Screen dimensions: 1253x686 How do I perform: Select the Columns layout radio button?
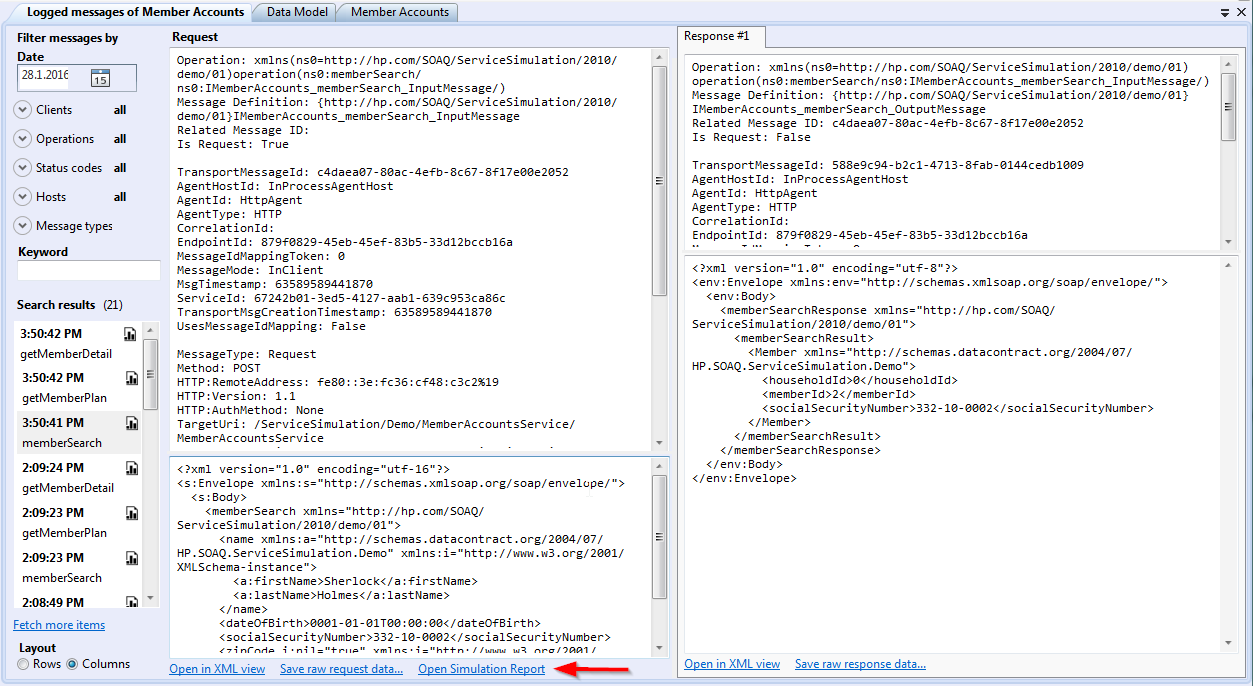(72, 664)
